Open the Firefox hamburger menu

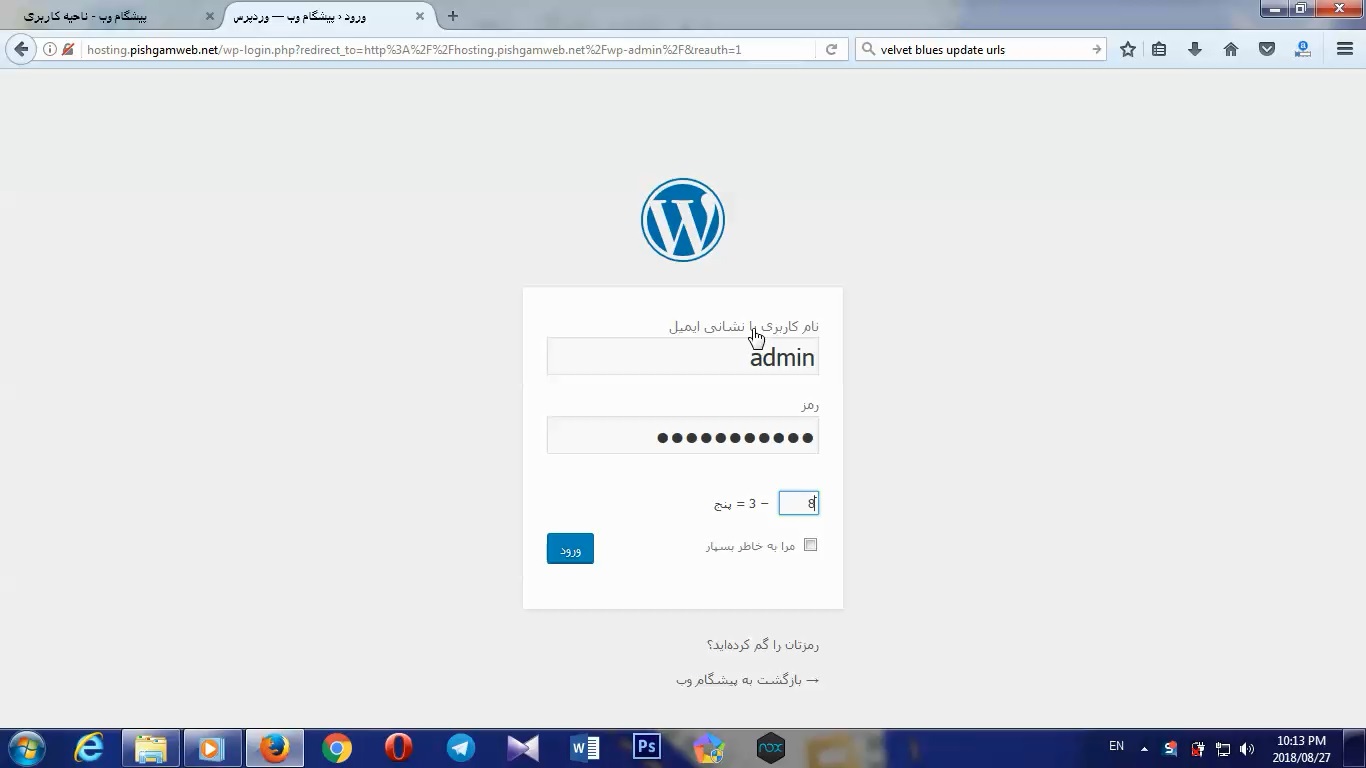(1345, 49)
